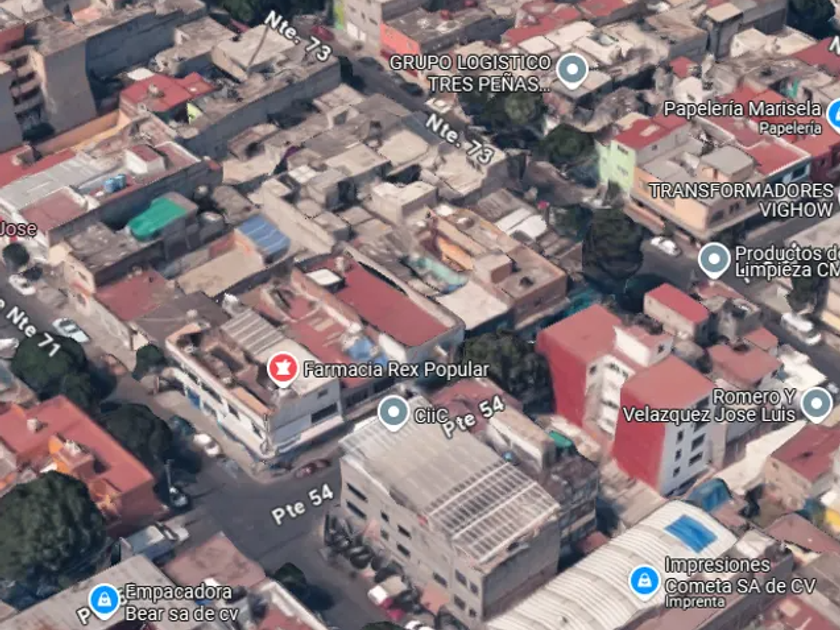Open the Empacadora Bear shopping bag pin
Screen dimensions: 840x630
(x=104, y=601)
